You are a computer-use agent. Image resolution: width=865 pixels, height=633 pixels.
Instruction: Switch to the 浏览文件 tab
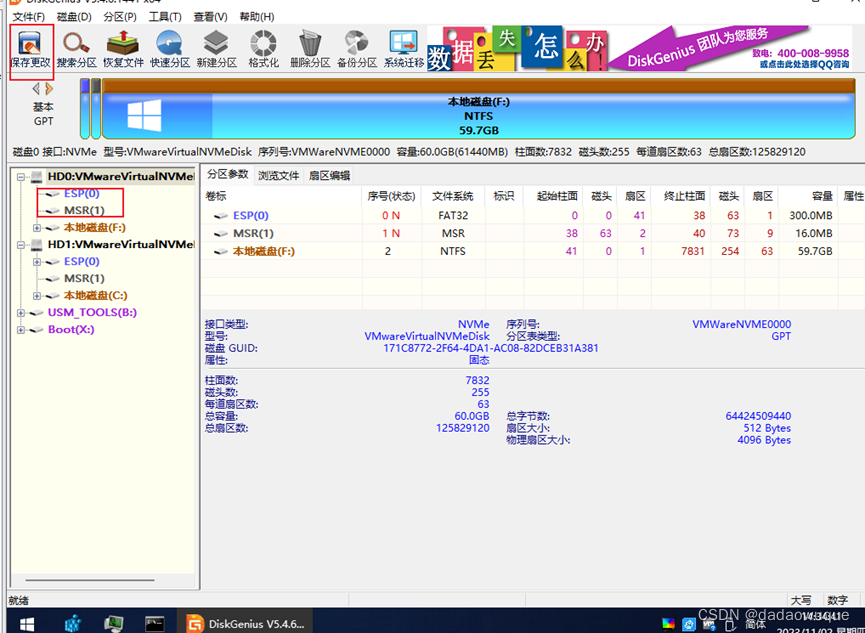[279, 175]
